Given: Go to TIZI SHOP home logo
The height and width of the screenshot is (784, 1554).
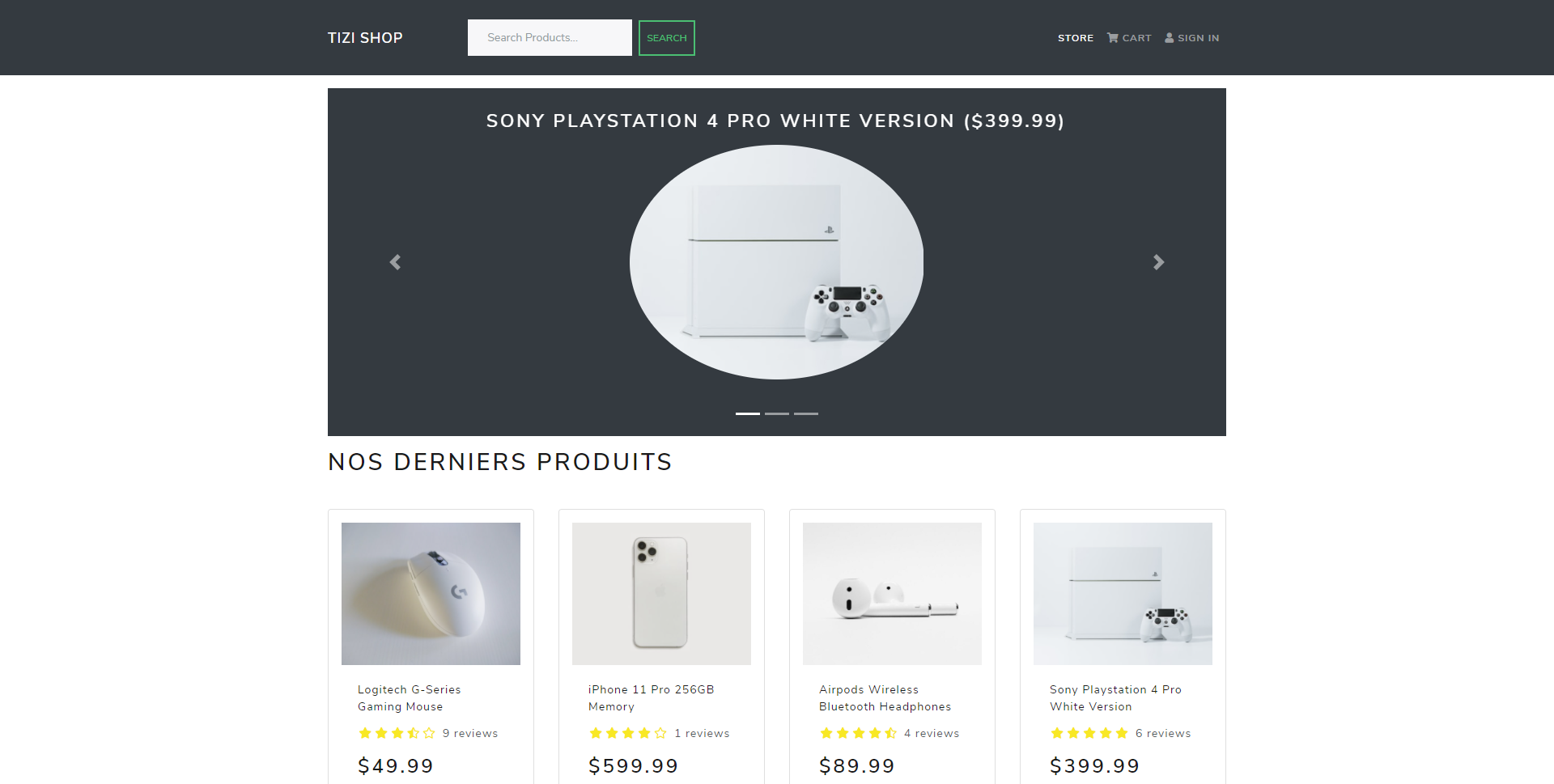Looking at the screenshot, I should pyautogui.click(x=365, y=38).
